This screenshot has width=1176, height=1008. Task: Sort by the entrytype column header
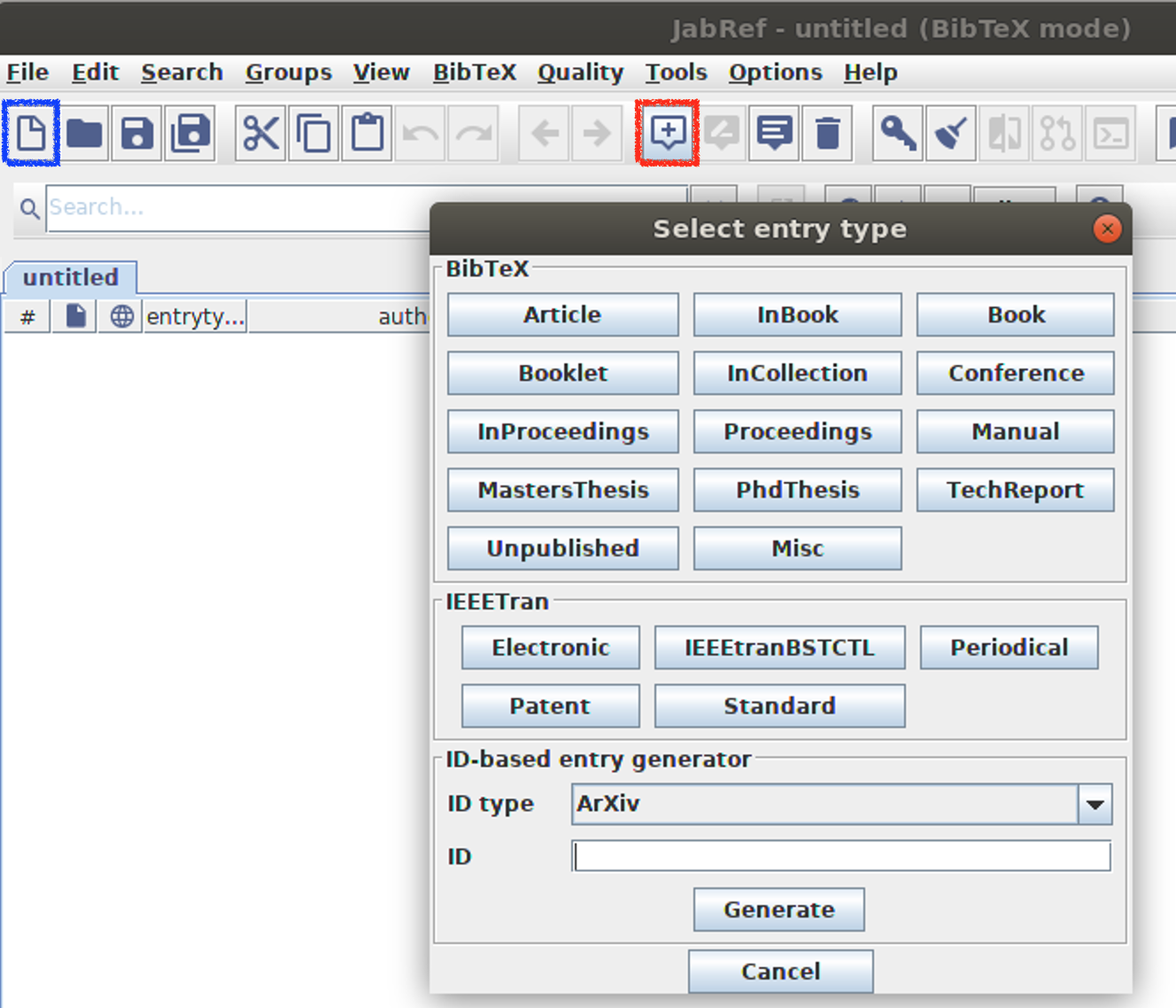pos(195,315)
